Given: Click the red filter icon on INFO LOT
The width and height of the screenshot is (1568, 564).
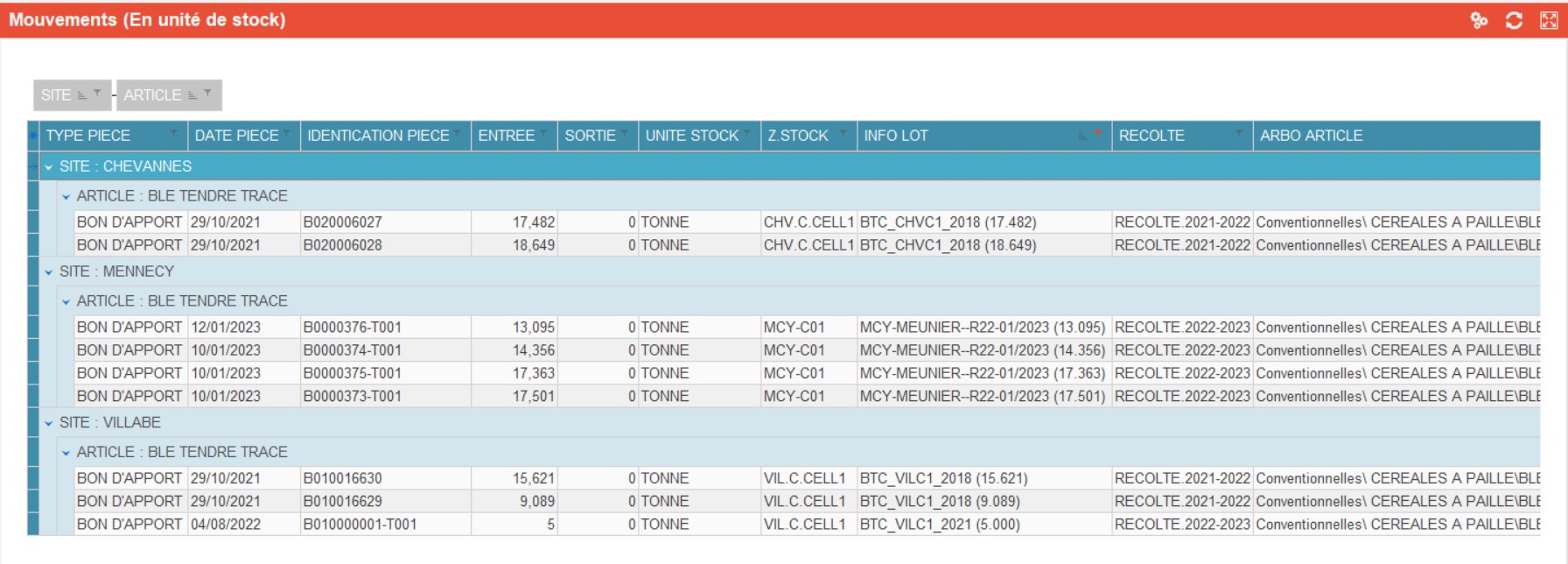Looking at the screenshot, I should pyautogui.click(x=1097, y=133).
